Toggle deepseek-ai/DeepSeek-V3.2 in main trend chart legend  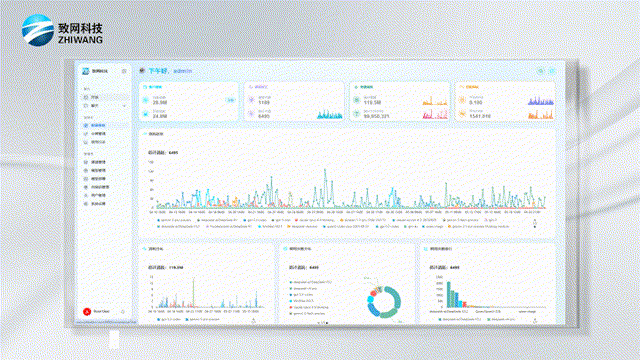click(179, 227)
